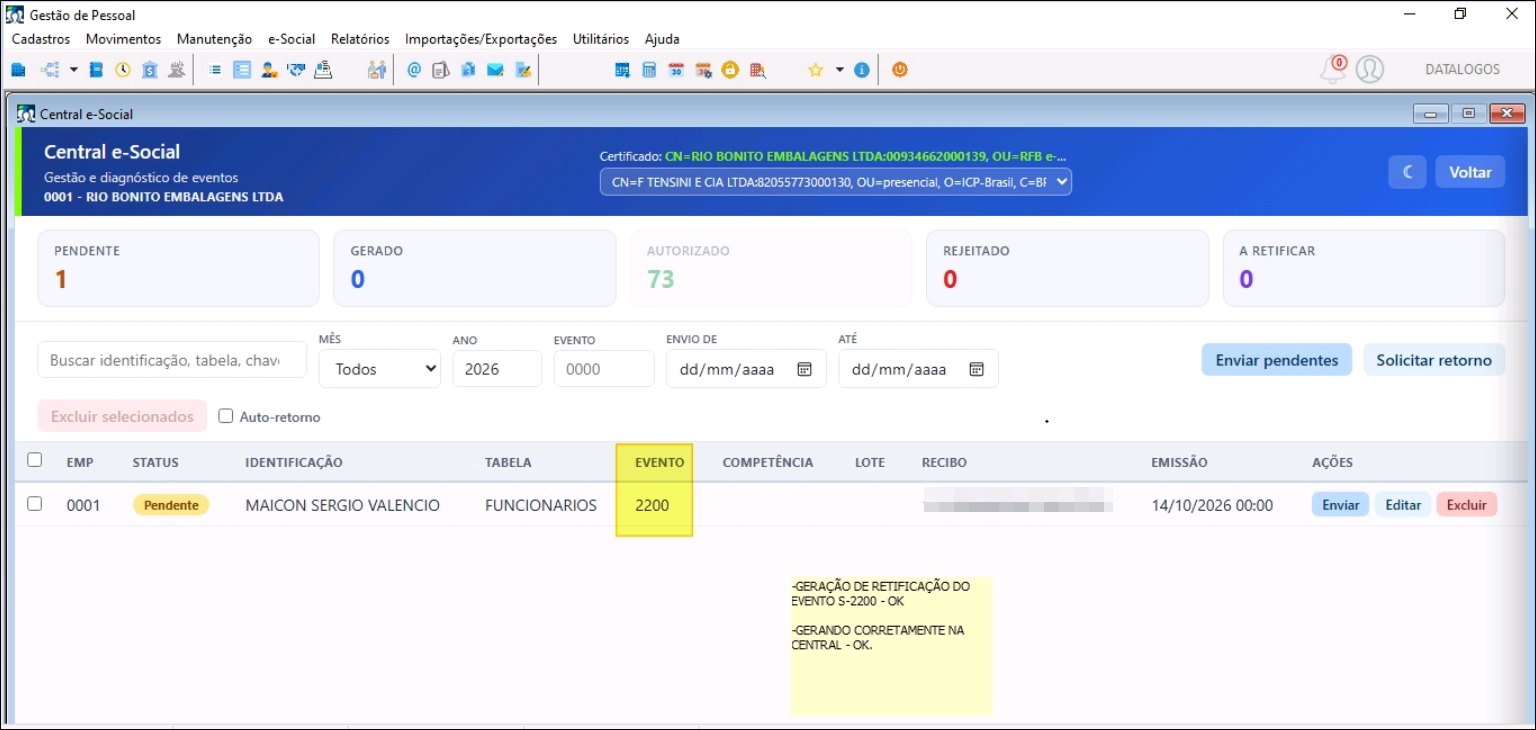This screenshot has height=730, width=1536.
Task: Open the Relatórios menu
Action: click(x=360, y=39)
